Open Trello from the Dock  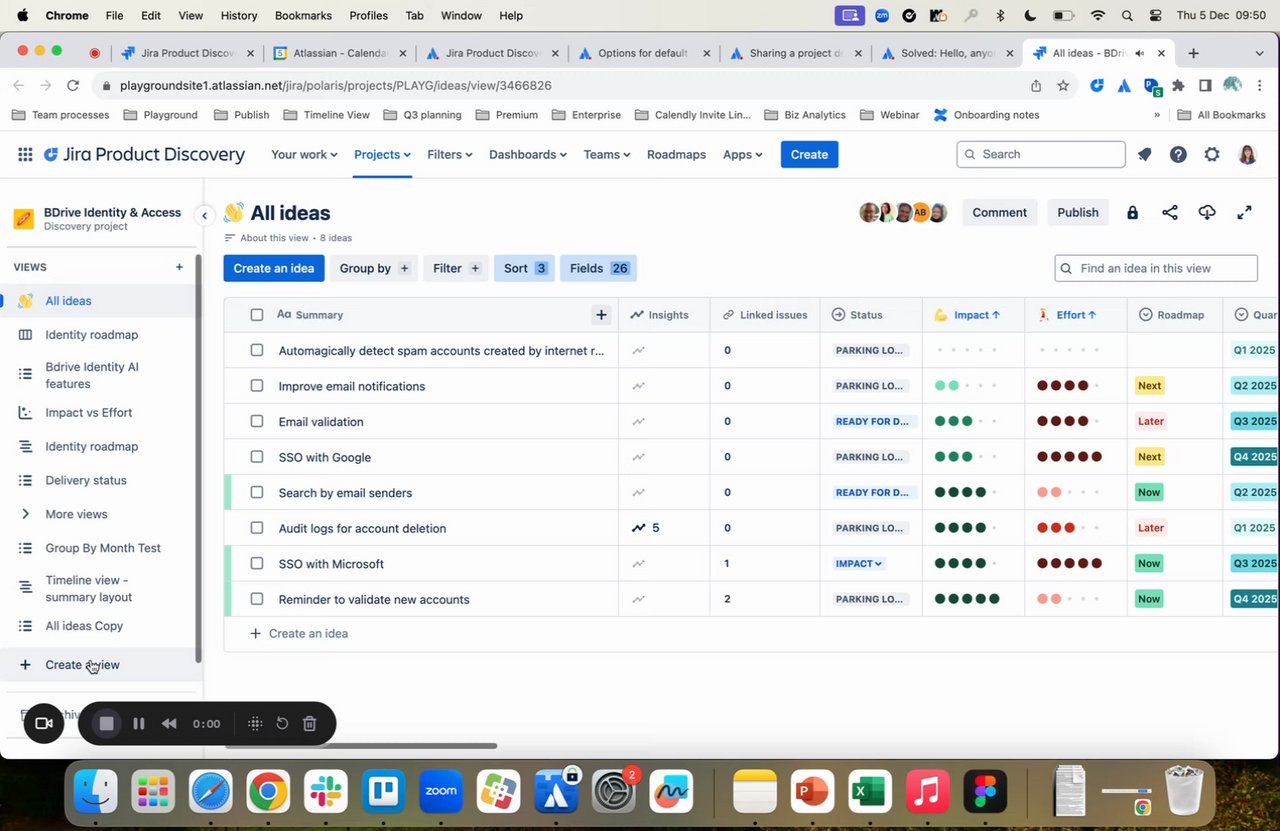click(x=384, y=792)
